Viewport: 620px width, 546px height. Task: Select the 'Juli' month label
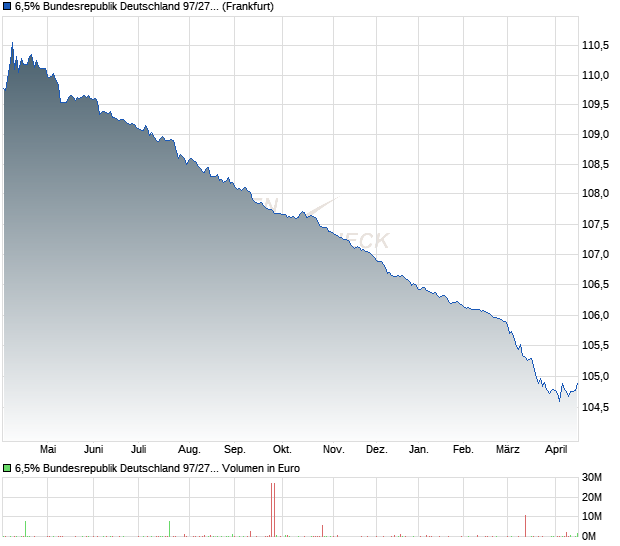click(x=139, y=450)
